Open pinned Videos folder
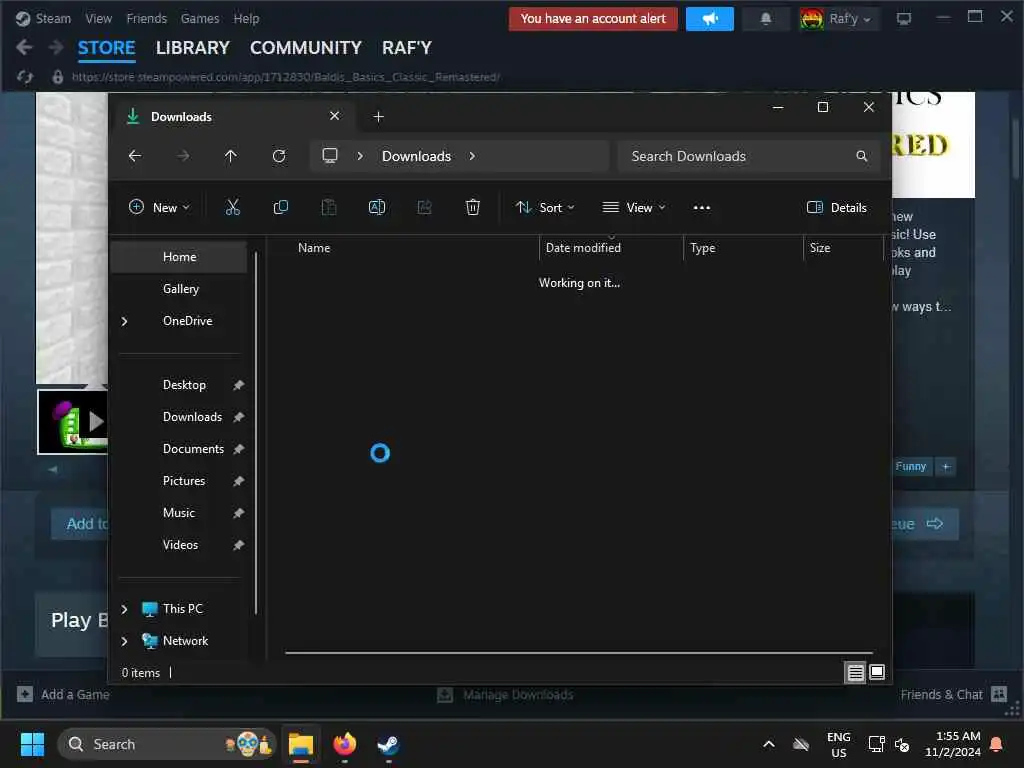 pyautogui.click(x=179, y=545)
